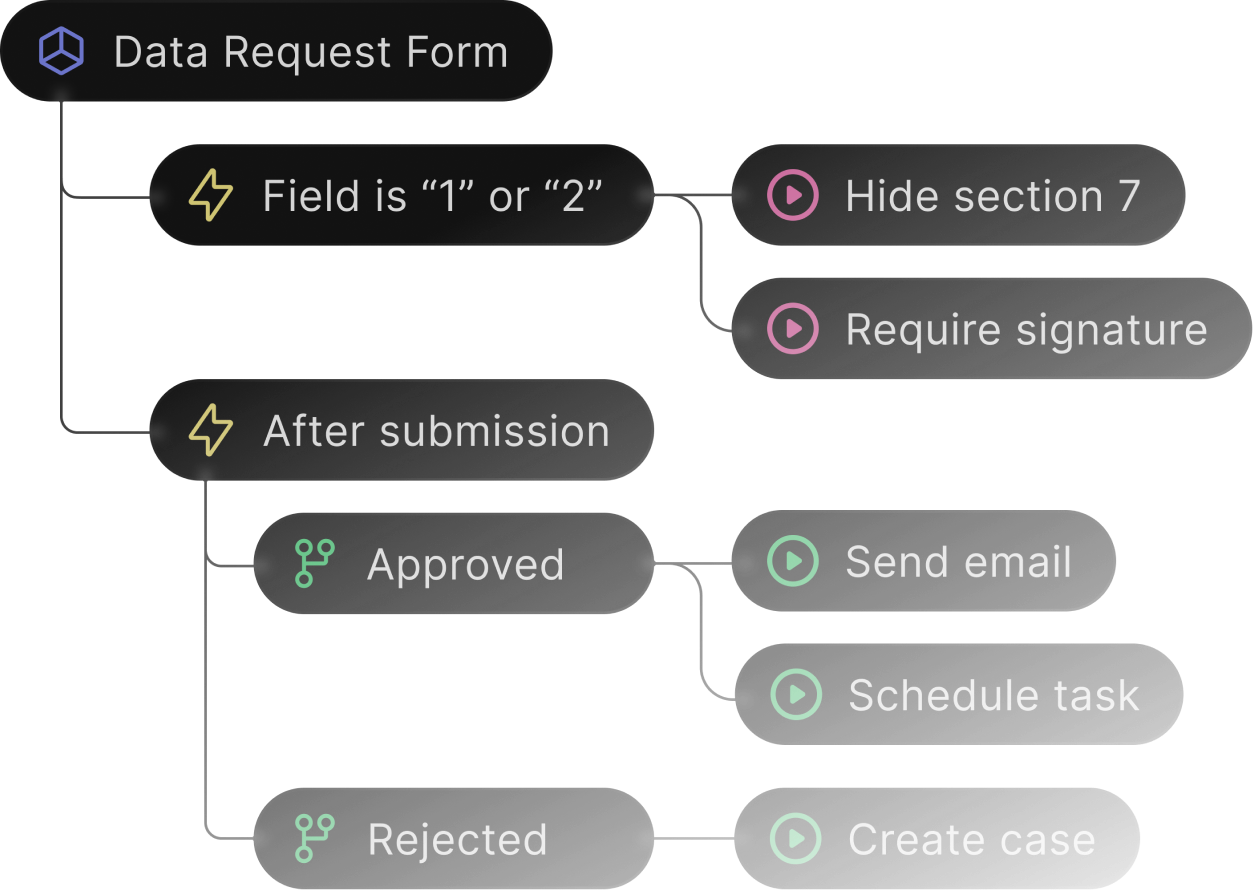The width and height of the screenshot is (1253, 890).
Task: Click the branch icon next to Rejected
Action: [x=315, y=838]
